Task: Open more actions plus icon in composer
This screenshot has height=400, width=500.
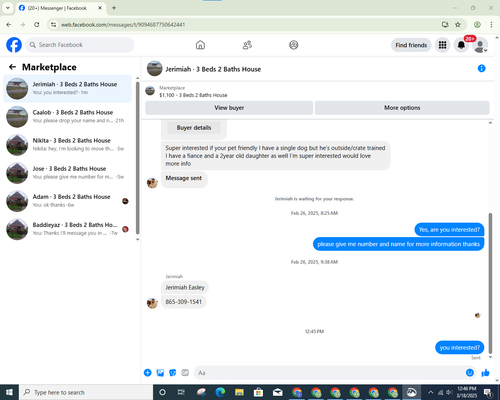Action: pos(148,373)
